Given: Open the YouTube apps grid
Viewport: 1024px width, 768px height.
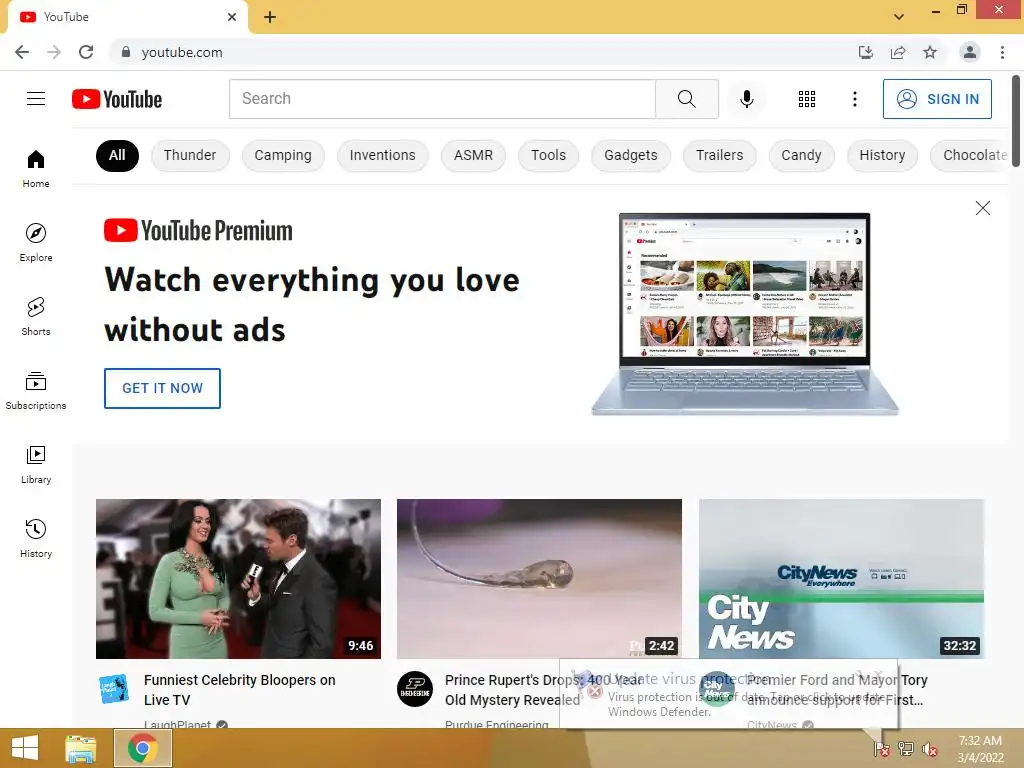Looking at the screenshot, I should tap(807, 99).
